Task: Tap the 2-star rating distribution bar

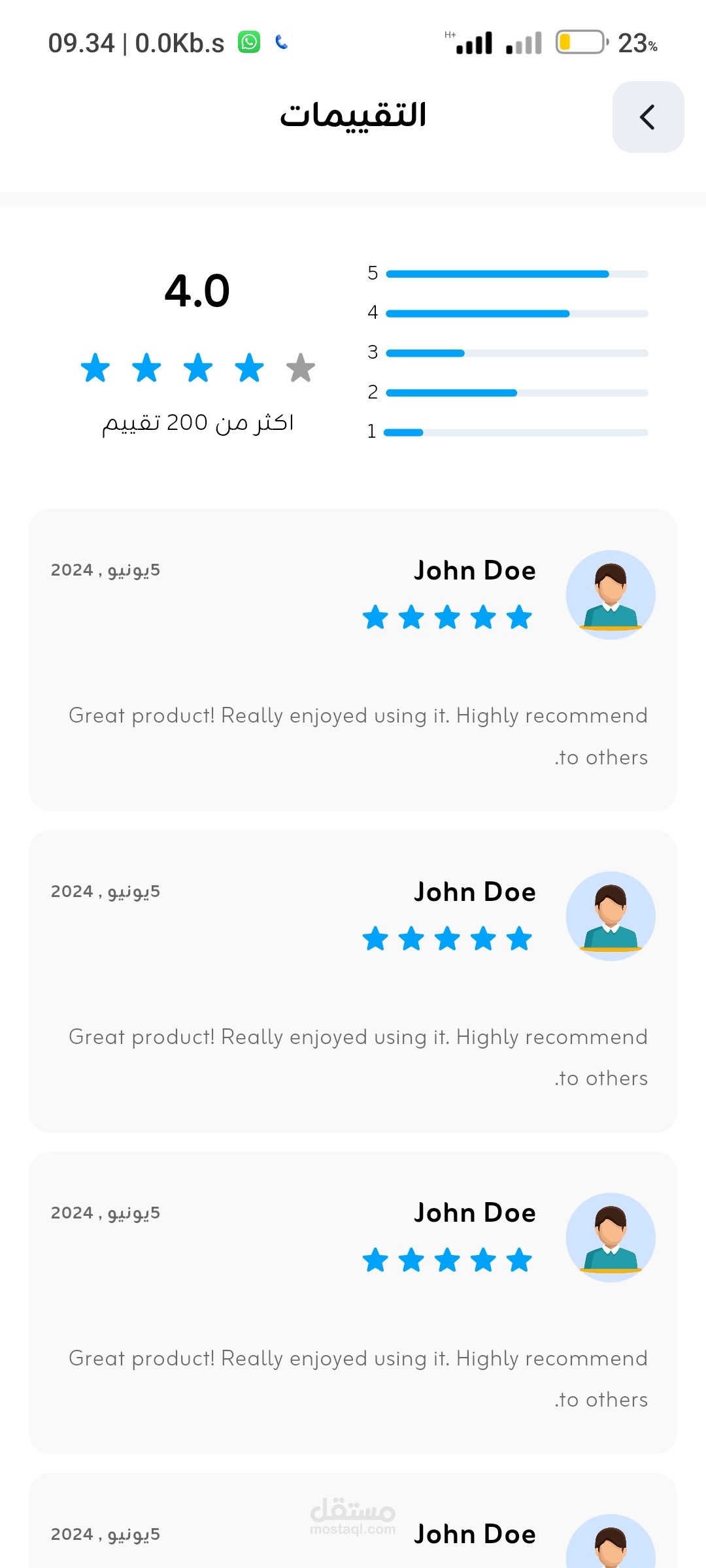Action: (x=516, y=393)
